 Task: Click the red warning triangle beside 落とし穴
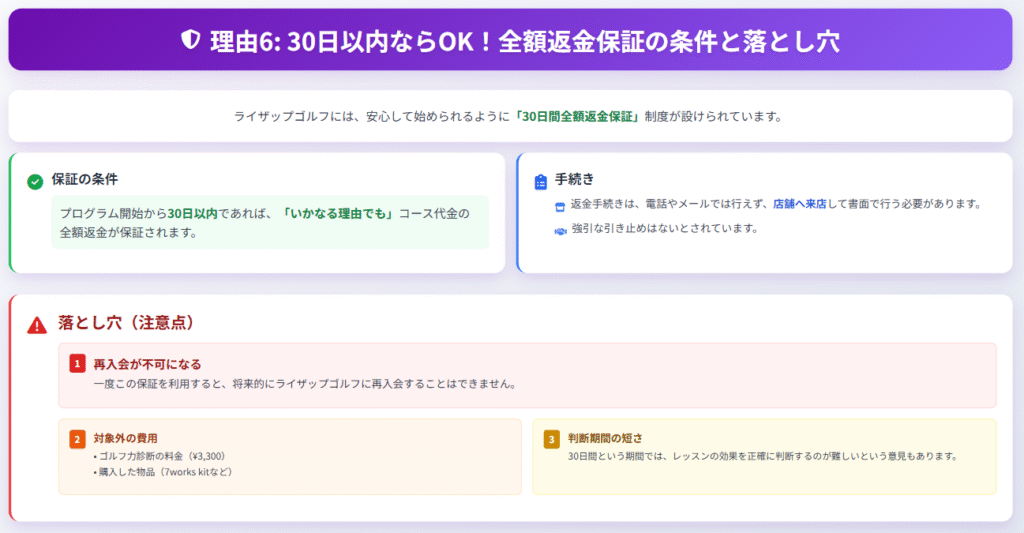[x=37, y=325]
